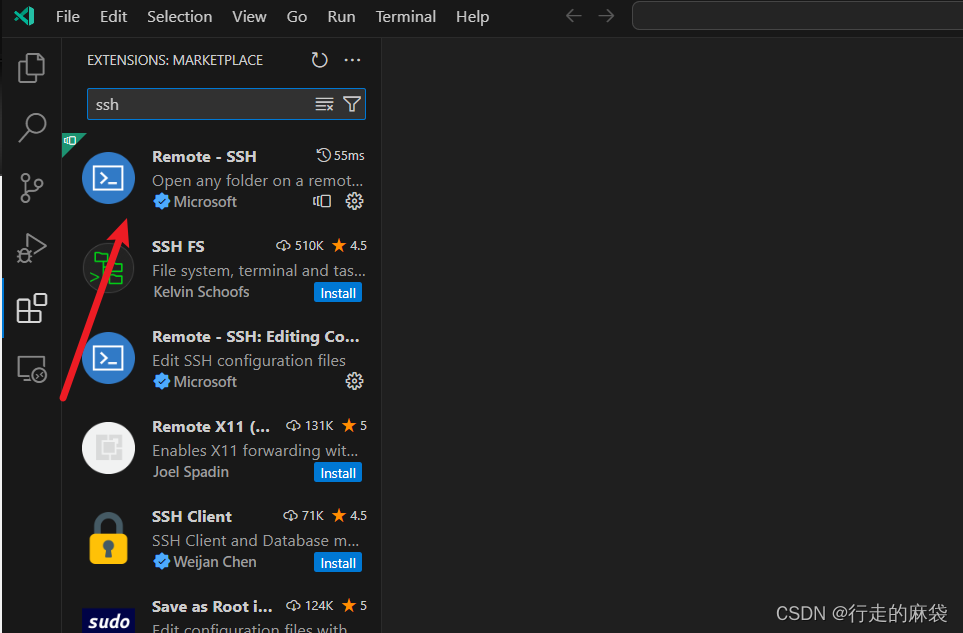
Task: Install the Remote X11 extension
Action: click(x=338, y=473)
